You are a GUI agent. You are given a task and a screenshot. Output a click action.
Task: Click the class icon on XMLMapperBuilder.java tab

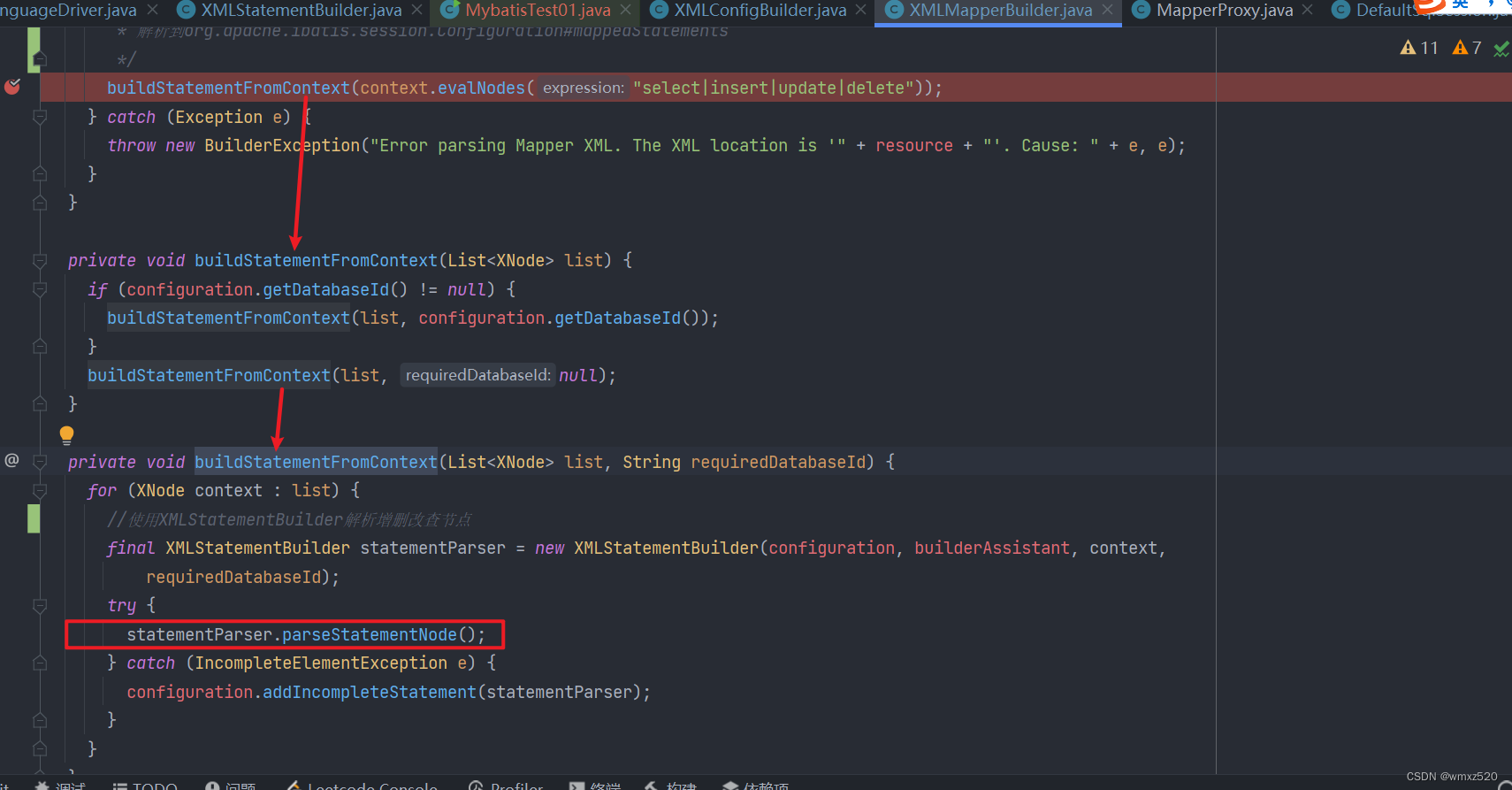pos(894,10)
